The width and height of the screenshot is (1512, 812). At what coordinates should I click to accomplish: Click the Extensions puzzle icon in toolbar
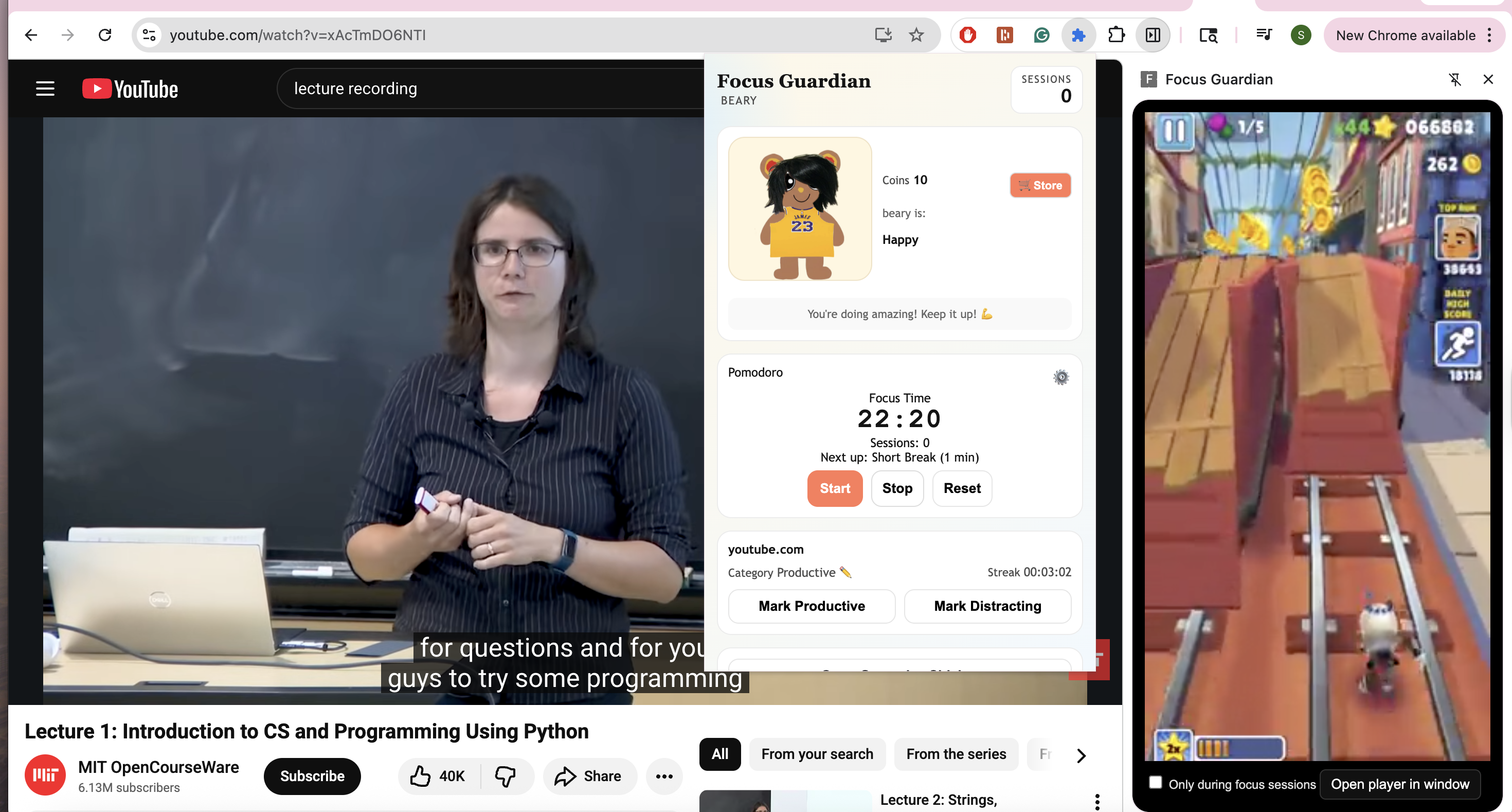point(1117,35)
